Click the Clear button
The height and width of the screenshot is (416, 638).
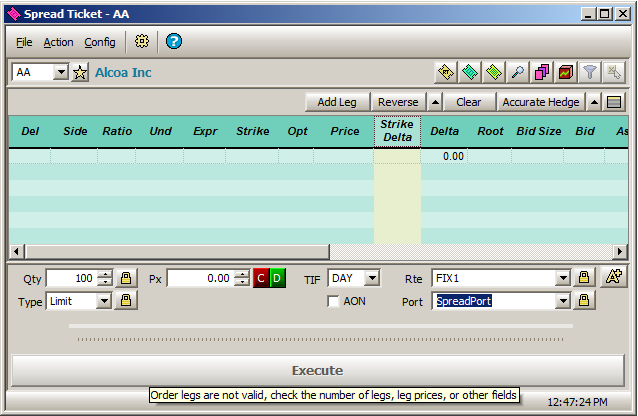[x=469, y=102]
